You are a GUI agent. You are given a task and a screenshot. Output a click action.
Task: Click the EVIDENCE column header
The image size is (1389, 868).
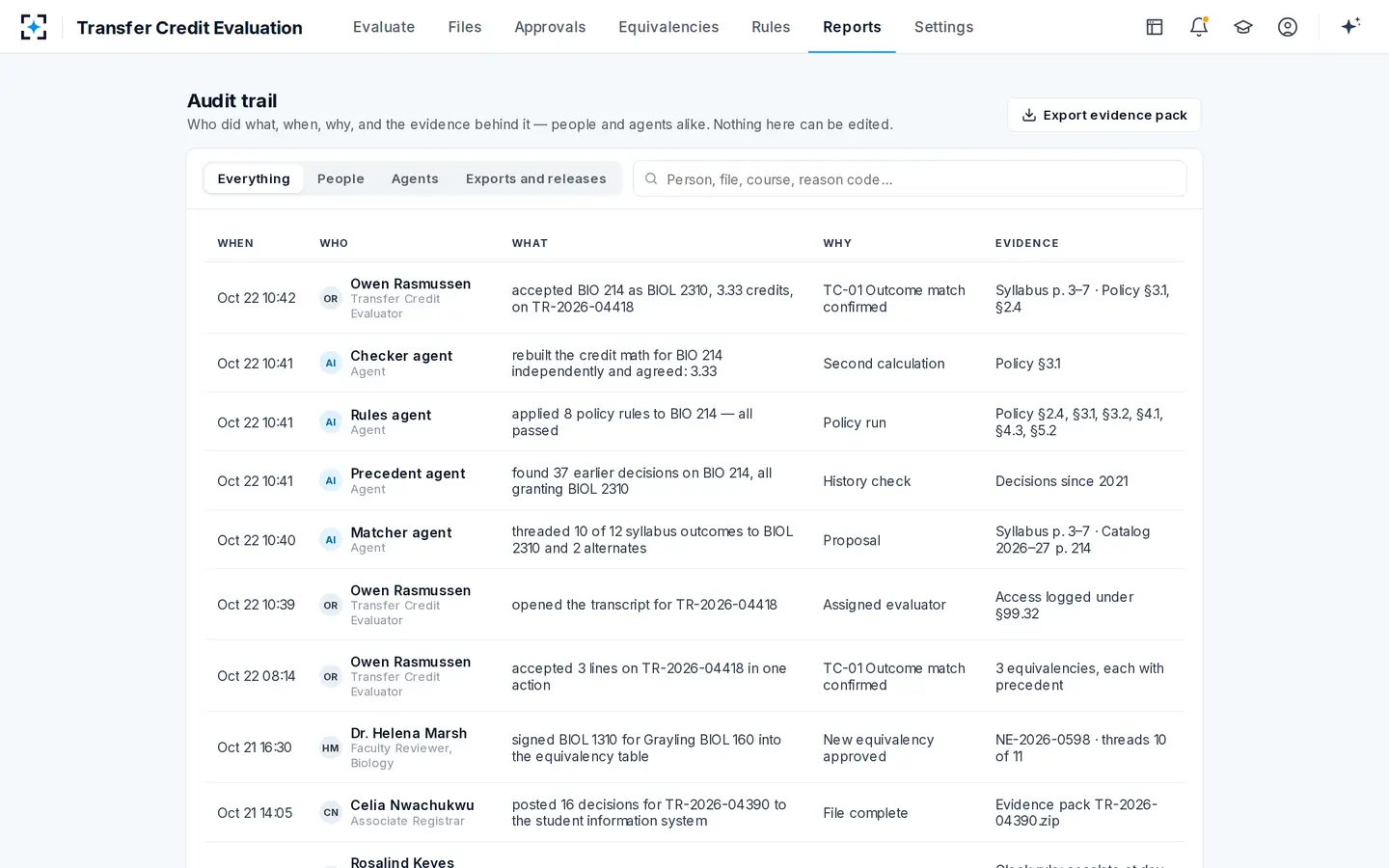(x=1027, y=243)
